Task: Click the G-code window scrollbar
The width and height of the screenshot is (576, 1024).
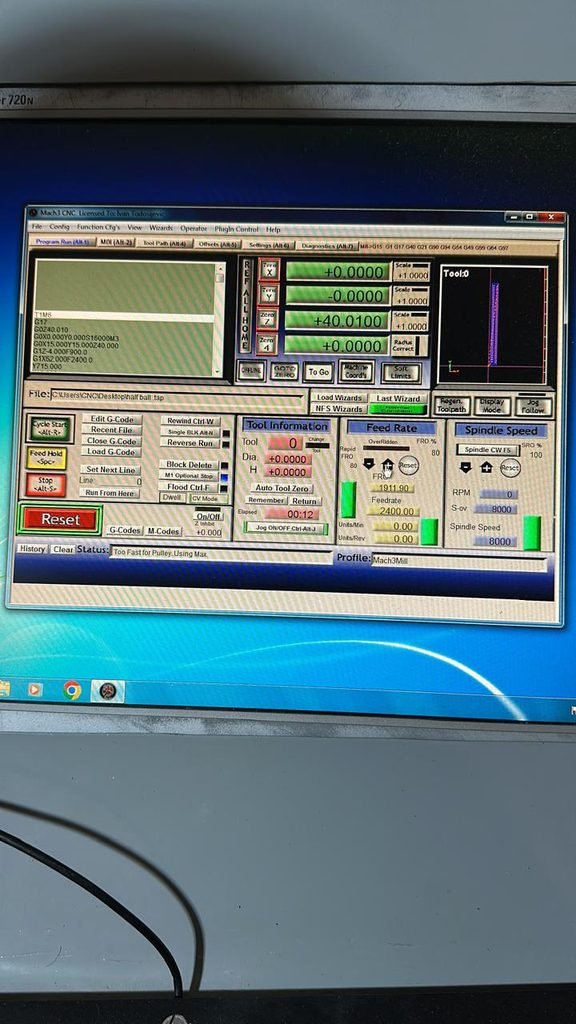Action: (220, 318)
